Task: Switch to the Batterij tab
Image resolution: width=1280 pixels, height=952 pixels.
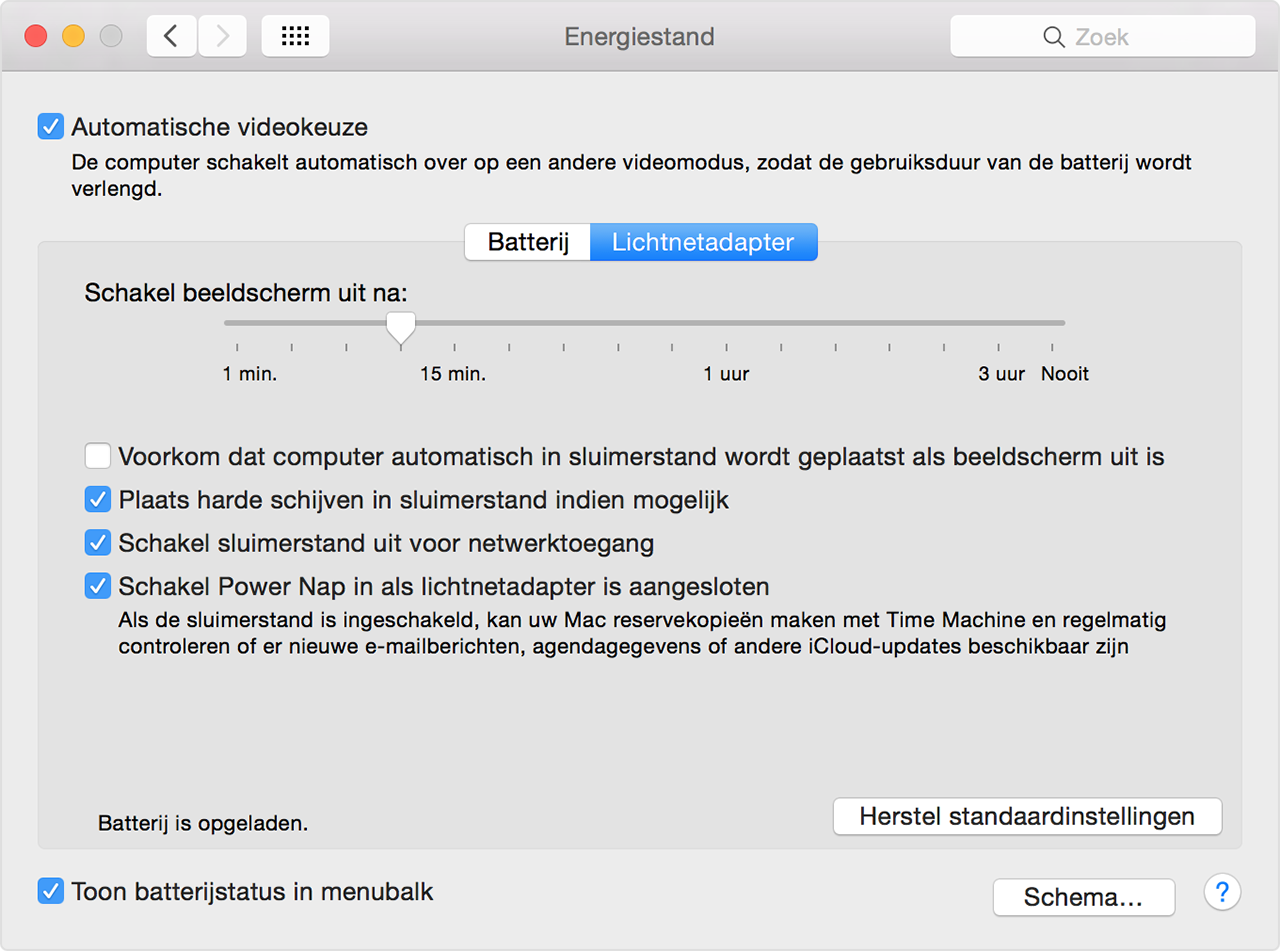Action: pos(528,242)
